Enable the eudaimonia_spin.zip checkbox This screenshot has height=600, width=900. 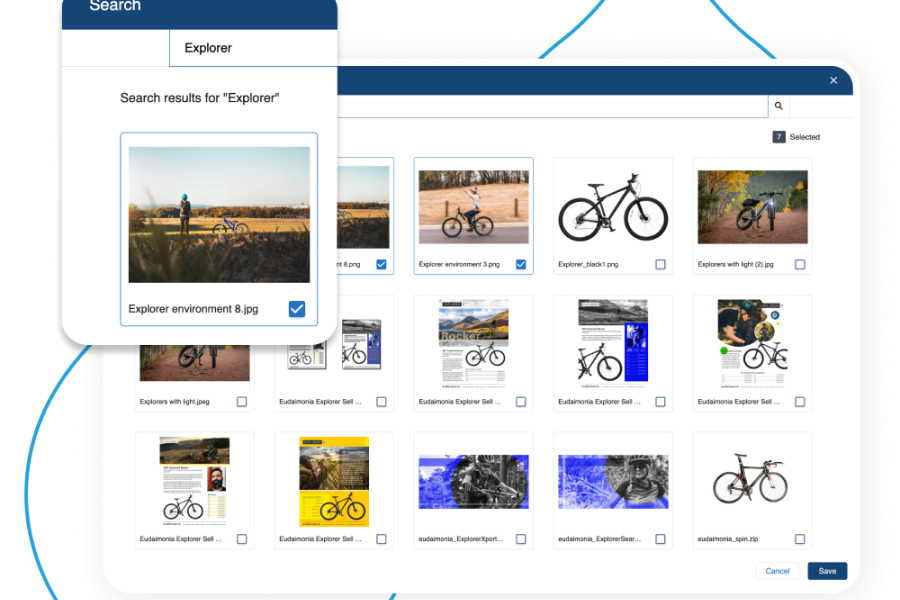[x=800, y=539]
